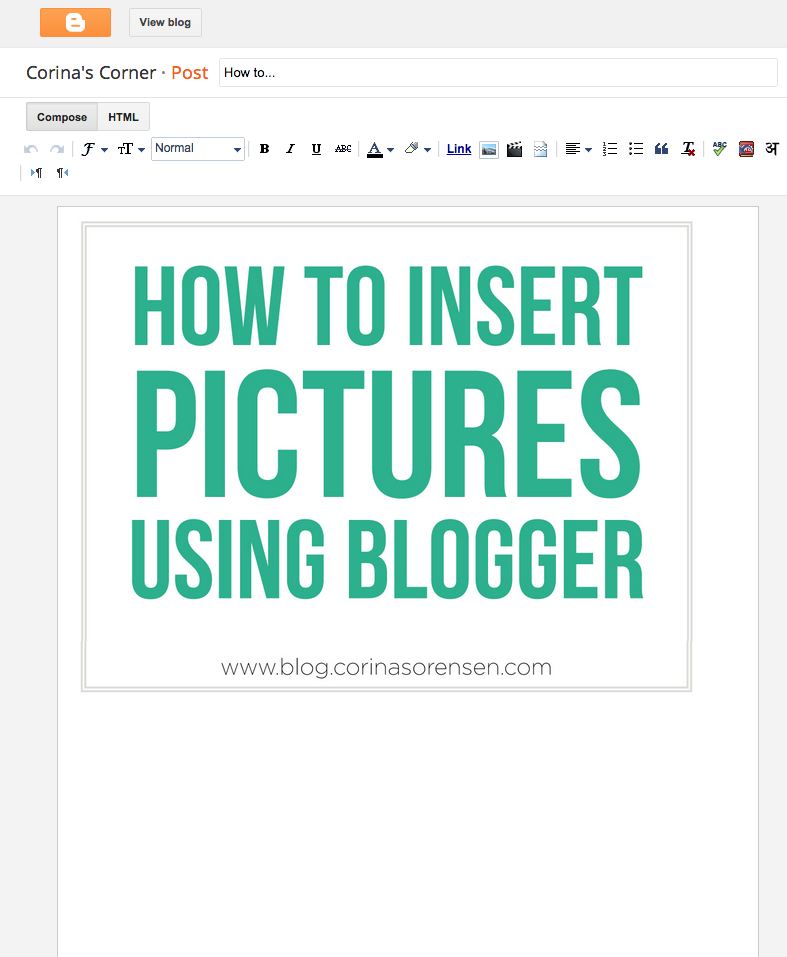Run spell check
787x957 pixels.
[720, 149]
